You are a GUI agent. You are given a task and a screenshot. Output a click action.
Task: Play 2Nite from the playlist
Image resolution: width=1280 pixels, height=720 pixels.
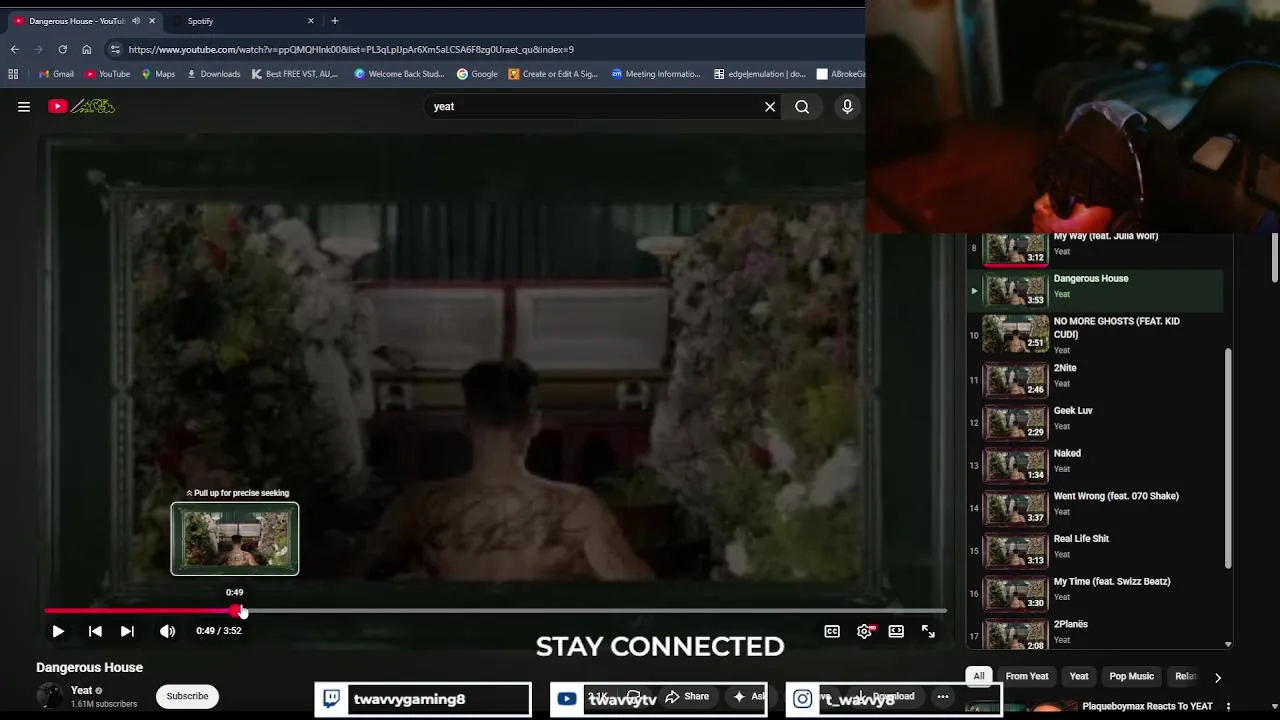point(1095,378)
